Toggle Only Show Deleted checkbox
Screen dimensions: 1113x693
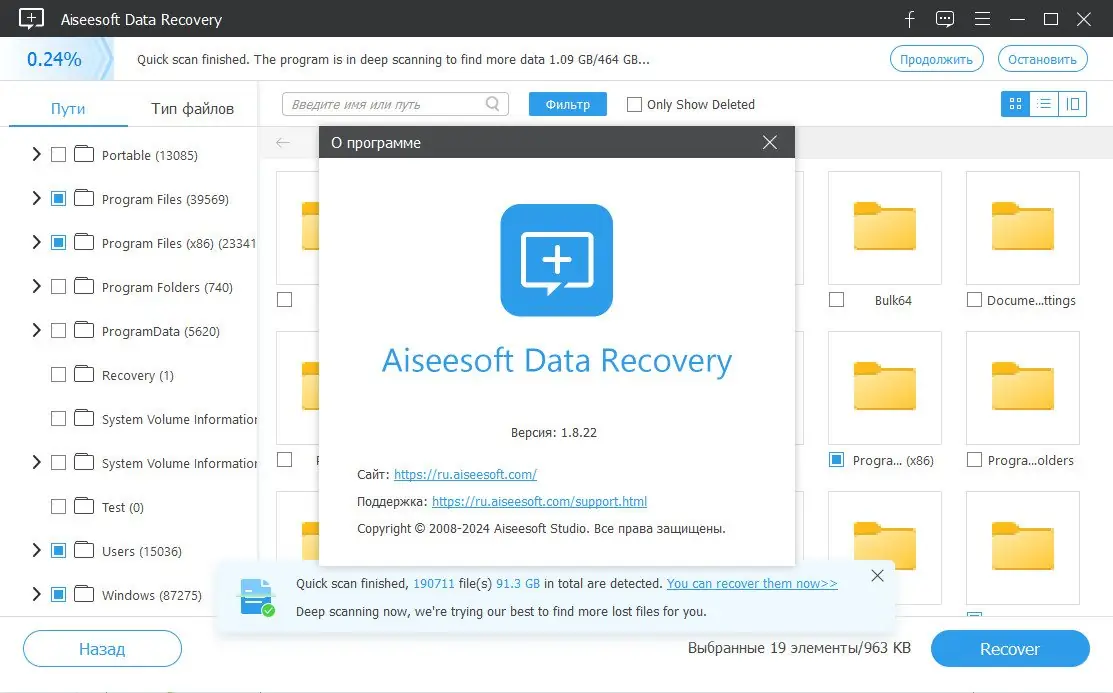(635, 104)
